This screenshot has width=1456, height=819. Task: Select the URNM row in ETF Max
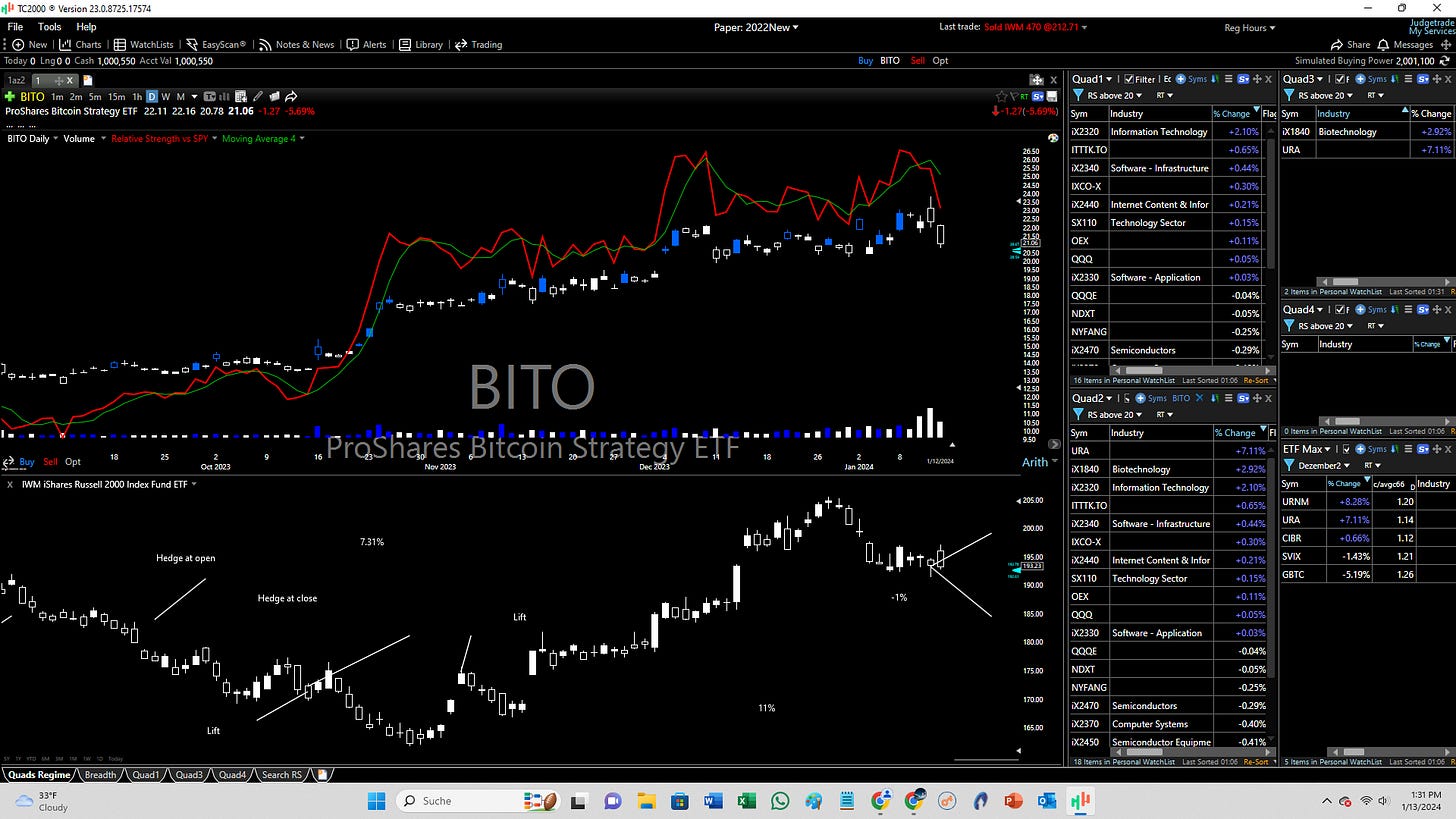coord(1367,502)
